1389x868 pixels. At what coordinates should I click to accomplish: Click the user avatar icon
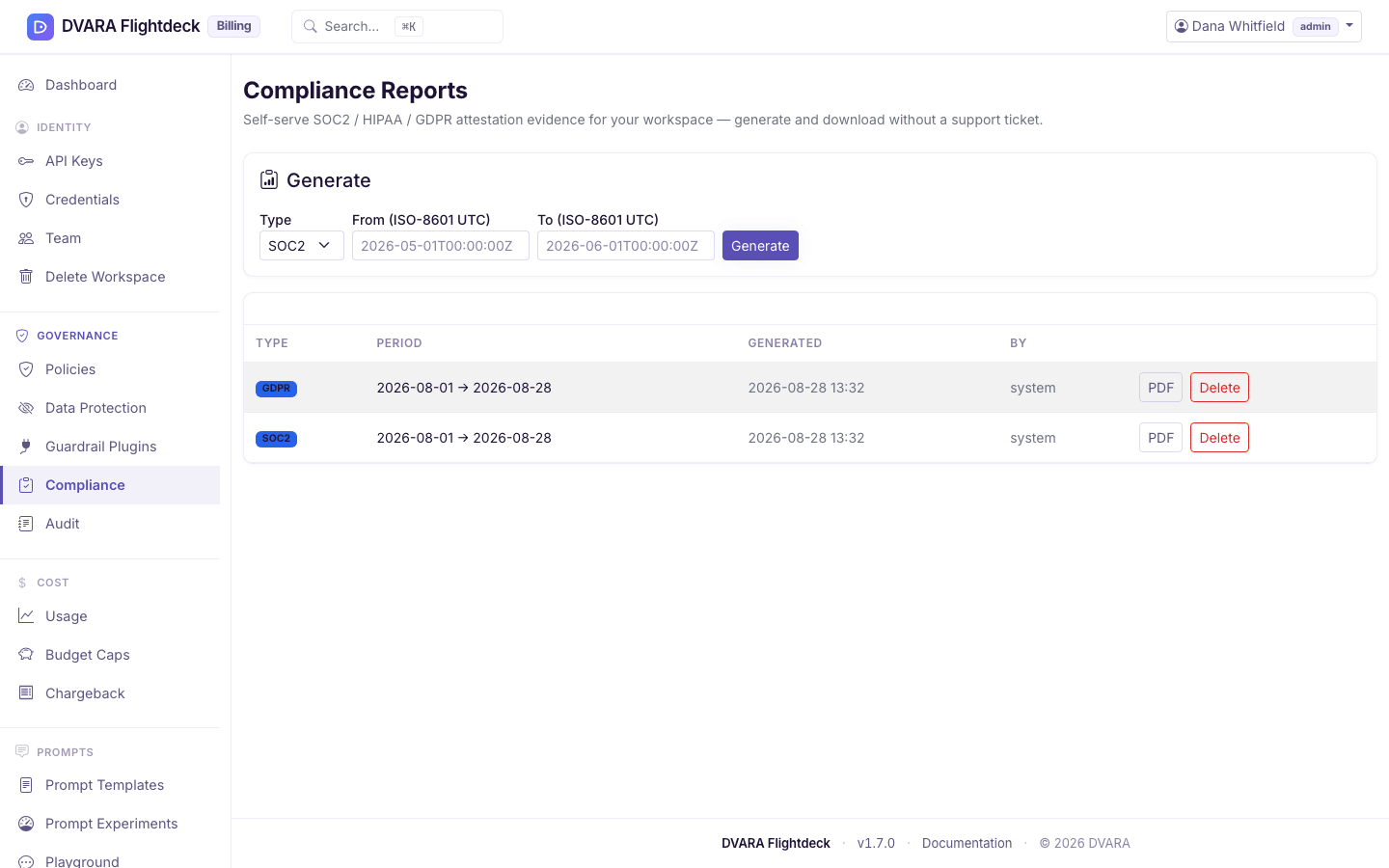pyautogui.click(x=1182, y=26)
